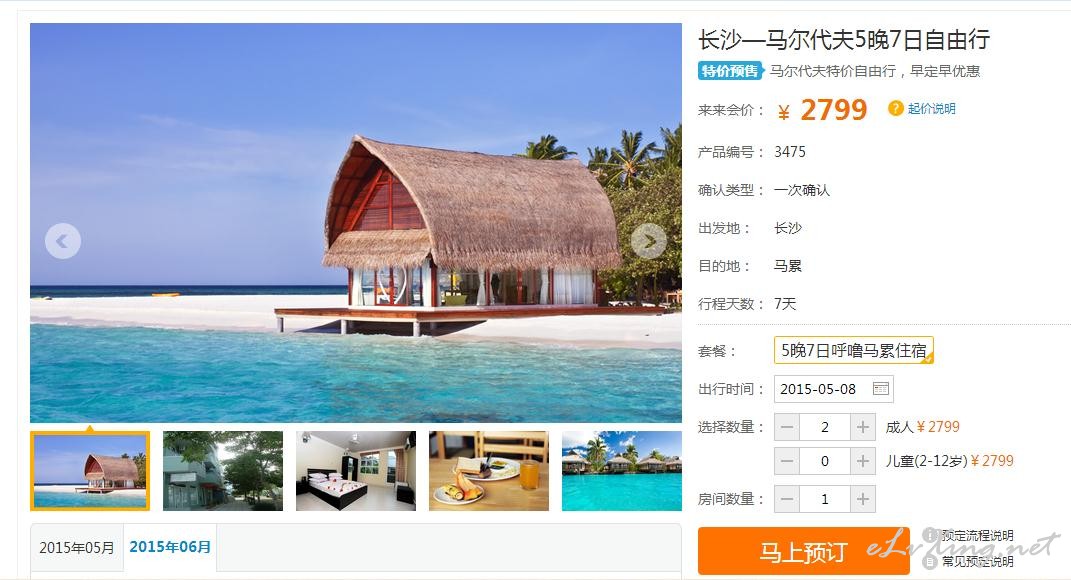
Task: Switch to the 2015年05月 tab
Action: tap(76, 548)
